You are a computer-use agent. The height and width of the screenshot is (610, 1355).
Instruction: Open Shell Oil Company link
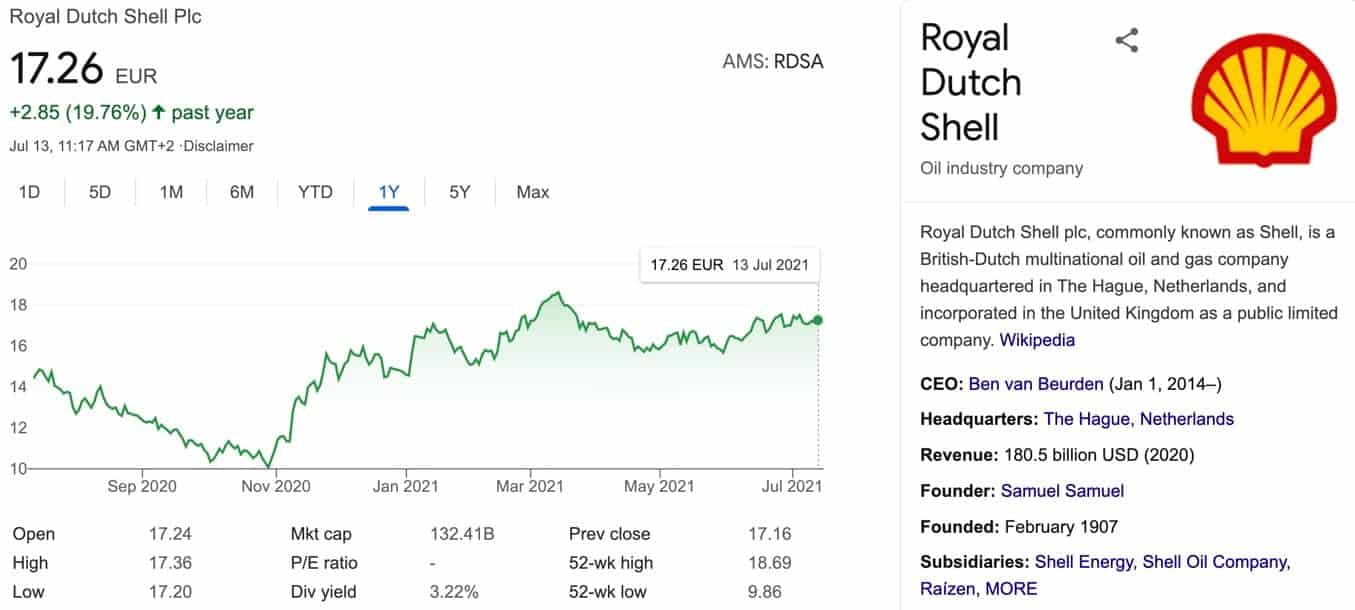(x=1216, y=562)
